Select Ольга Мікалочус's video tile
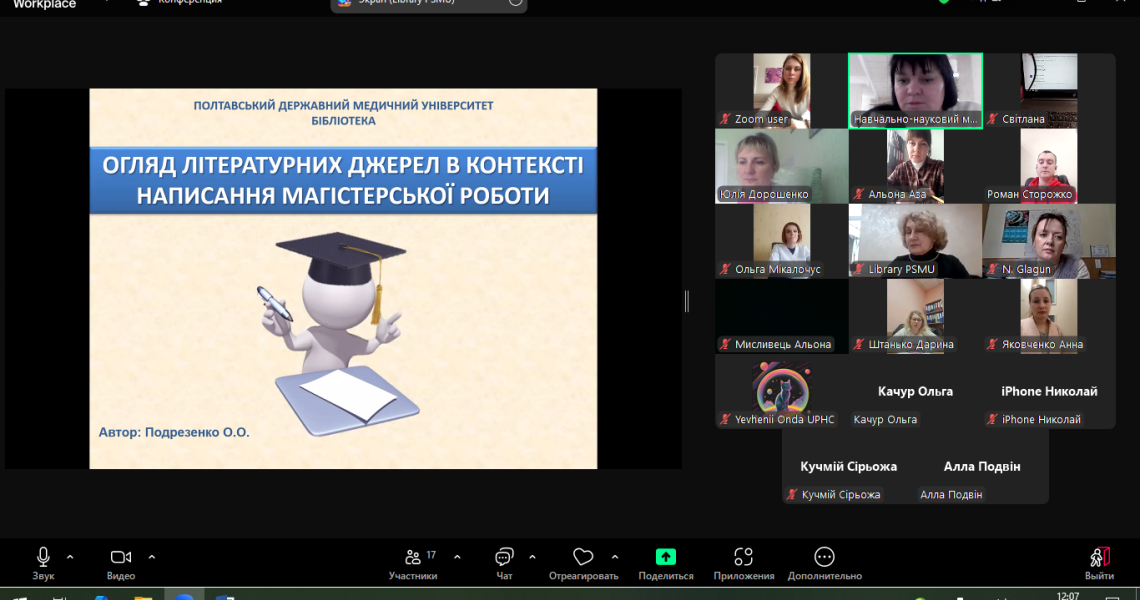The width and height of the screenshot is (1140, 600). click(x=782, y=241)
